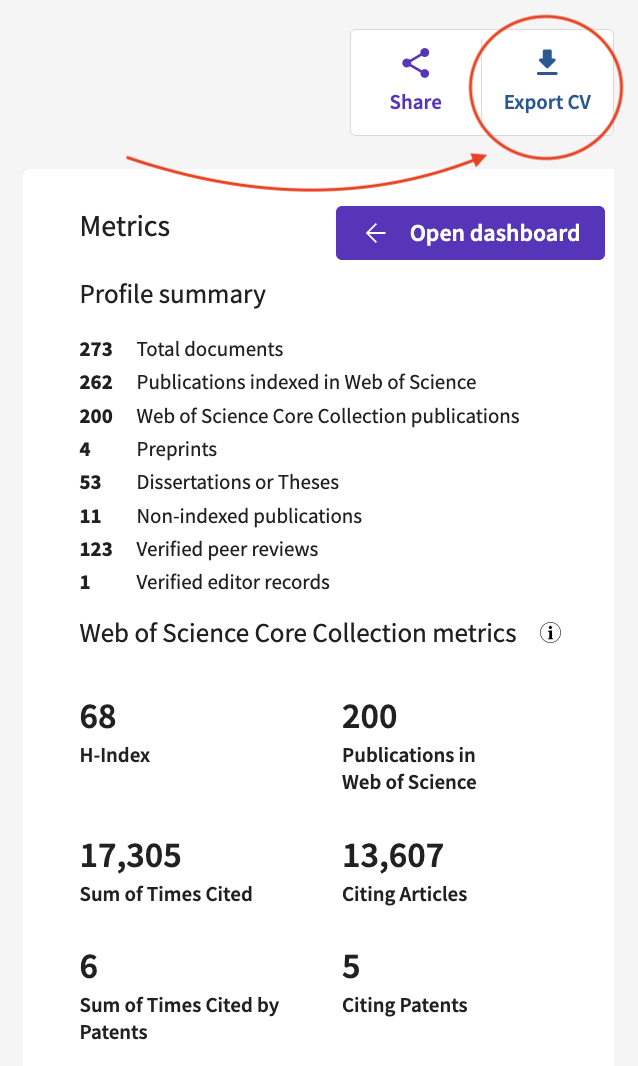Click the circled Export CV control
The height and width of the screenshot is (1066, 638).
[x=546, y=82]
